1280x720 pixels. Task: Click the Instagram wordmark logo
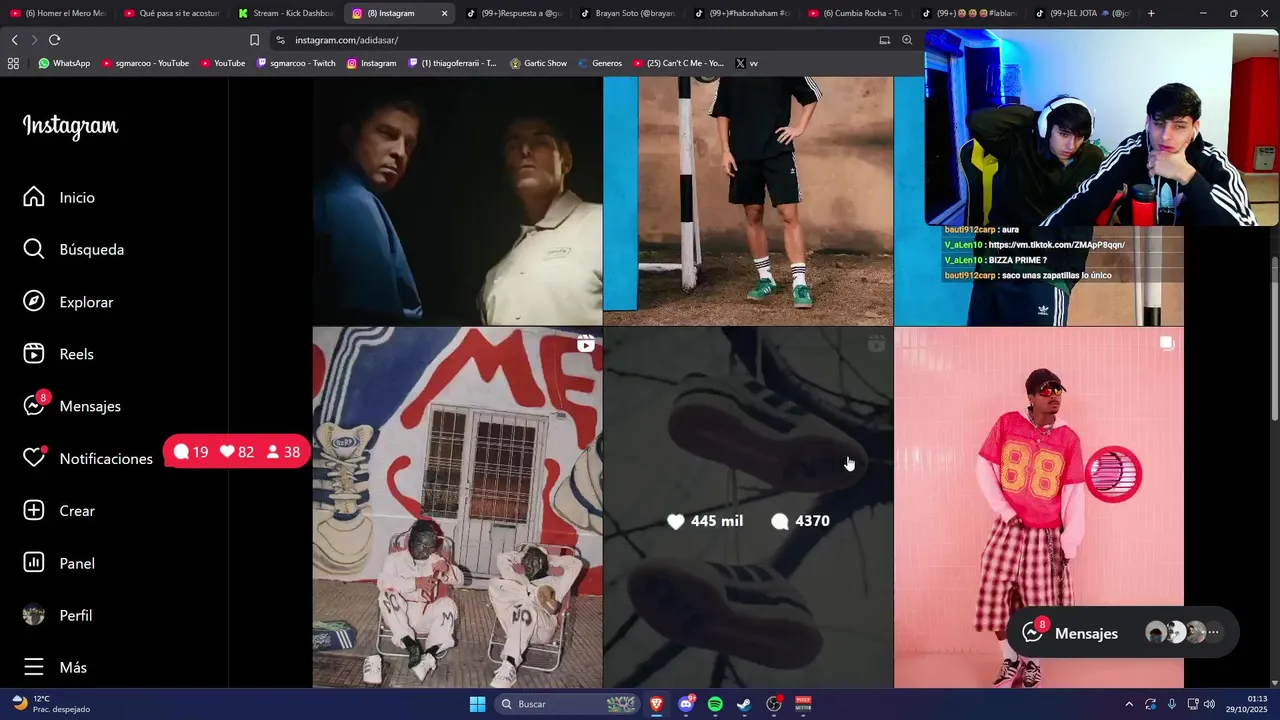pyautogui.click(x=71, y=126)
